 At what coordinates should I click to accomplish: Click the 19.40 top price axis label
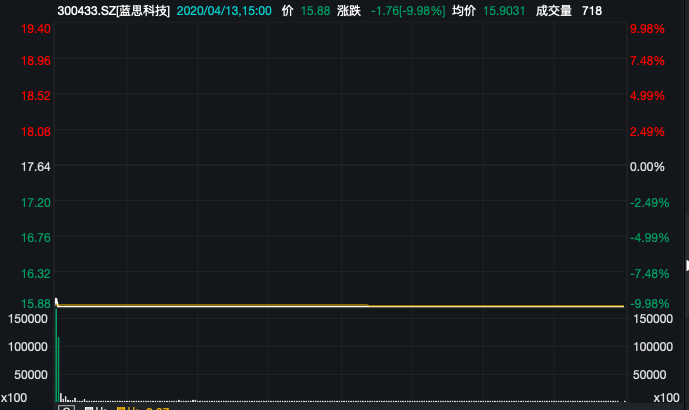click(36, 29)
